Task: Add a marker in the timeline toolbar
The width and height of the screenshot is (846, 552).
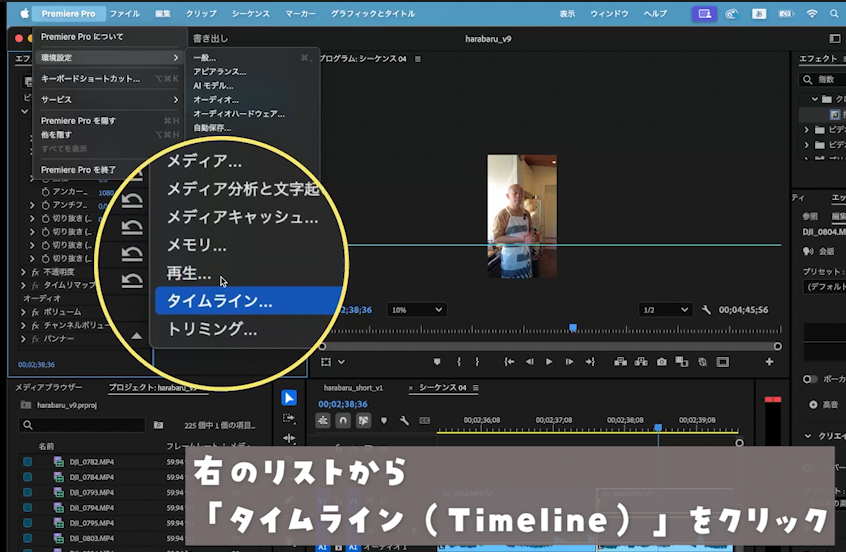Action: click(x=384, y=420)
